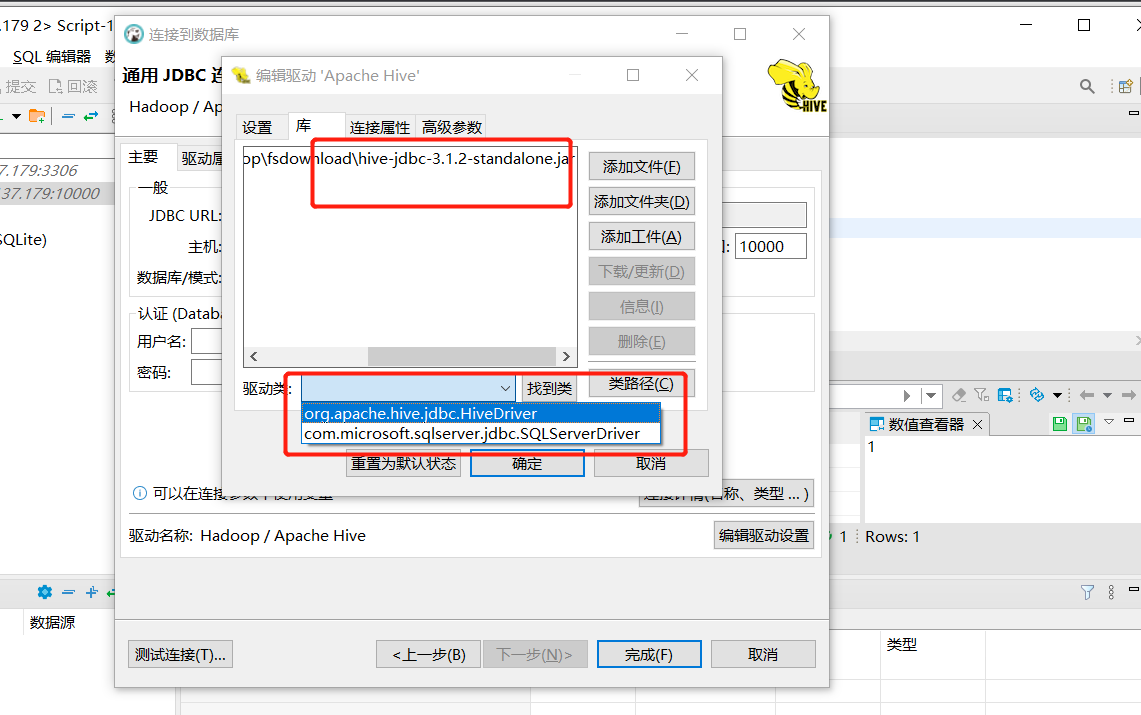This screenshot has height=715, width=1141.
Task: Open the value viewer view menu triangle
Action: pos(1109,421)
